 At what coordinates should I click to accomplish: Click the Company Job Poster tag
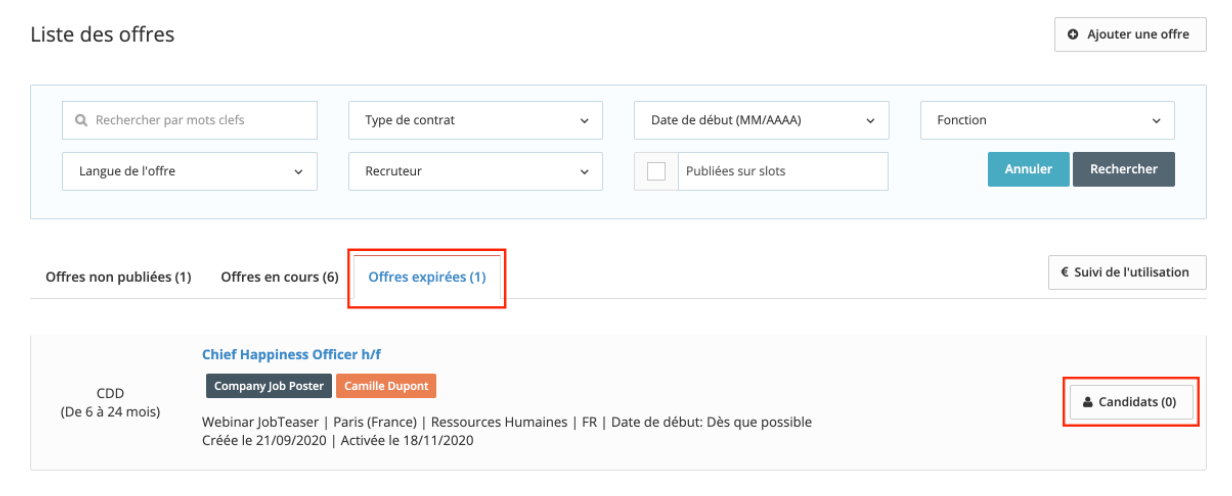click(x=268, y=386)
